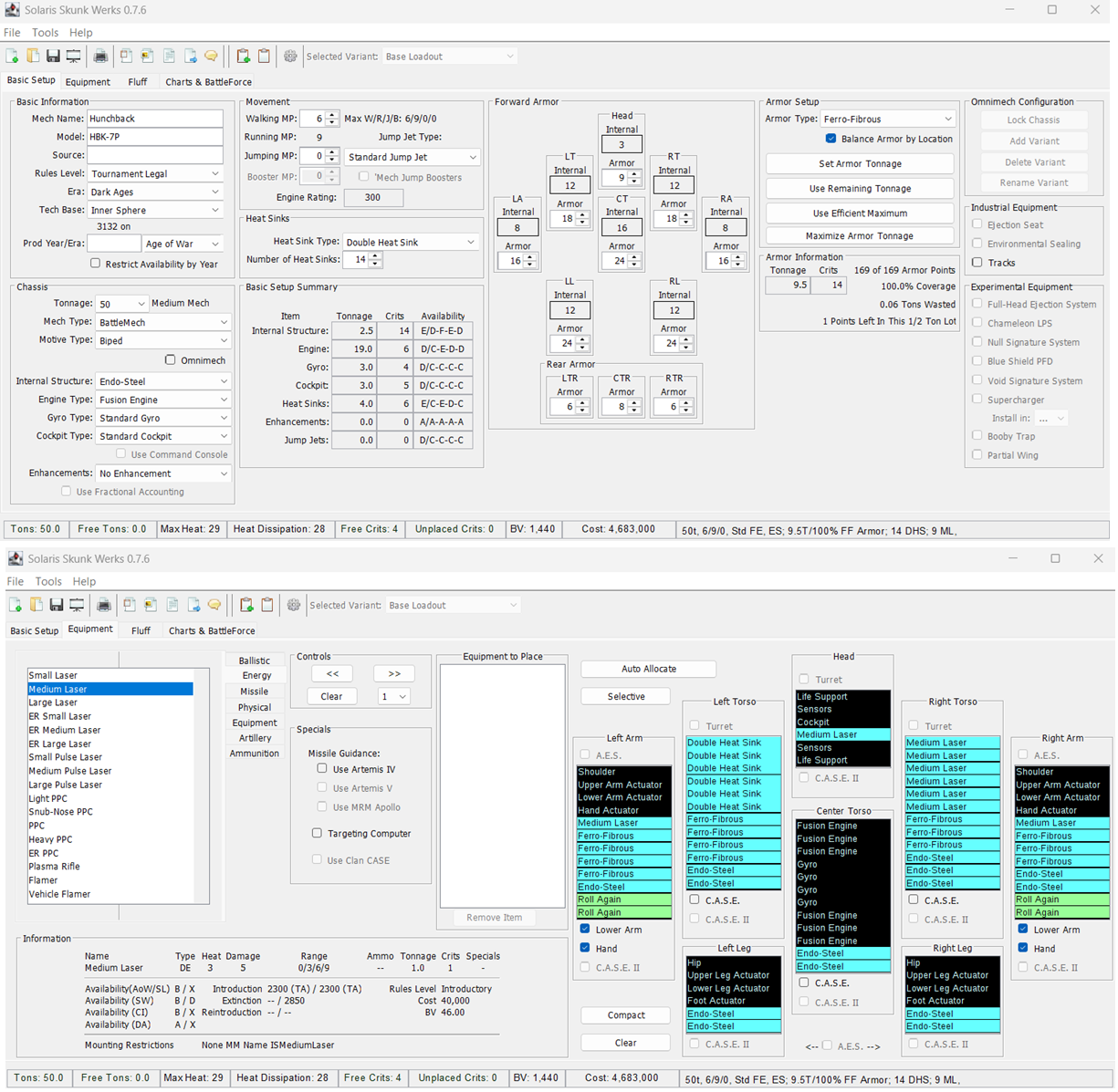This screenshot has height=1092, width=1118.
Task: Click Open folder icon in Basic Setup window
Action: click(33, 57)
